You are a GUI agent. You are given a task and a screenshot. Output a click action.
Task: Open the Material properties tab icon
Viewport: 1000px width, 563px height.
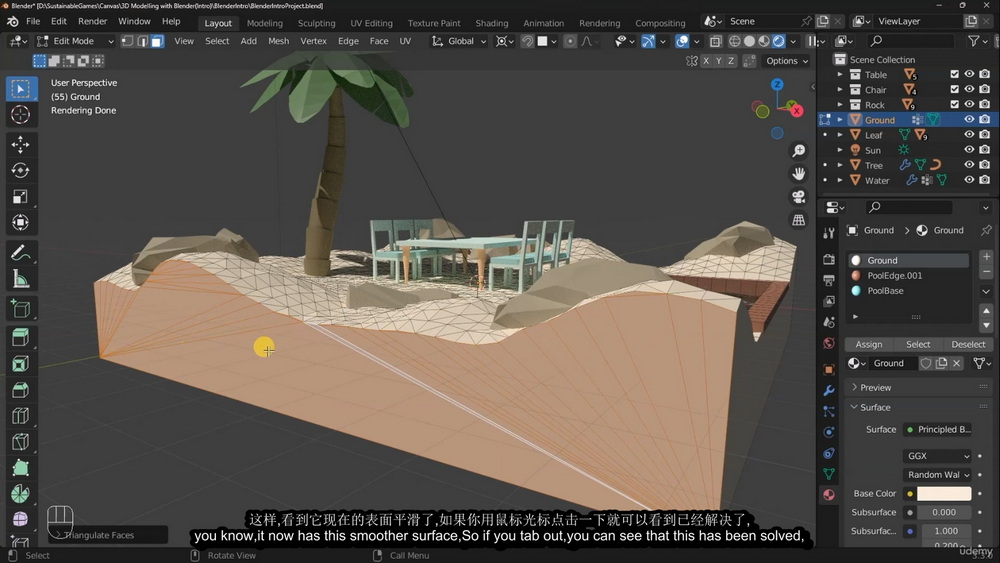(x=829, y=495)
